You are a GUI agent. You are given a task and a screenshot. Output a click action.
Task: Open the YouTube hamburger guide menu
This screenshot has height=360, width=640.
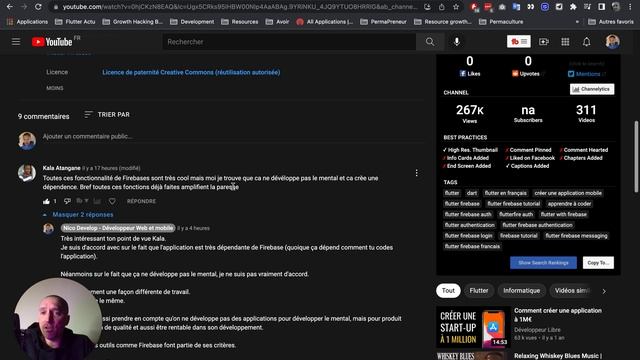(x=16, y=42)
